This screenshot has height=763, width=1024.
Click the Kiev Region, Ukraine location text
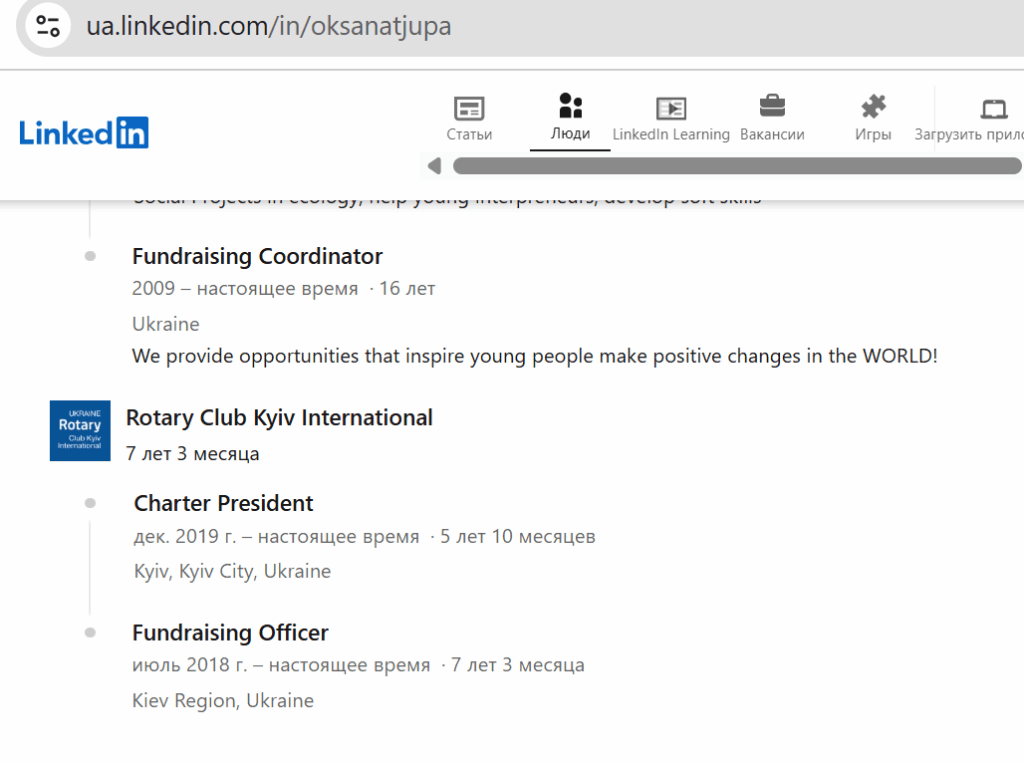point(222,700)
